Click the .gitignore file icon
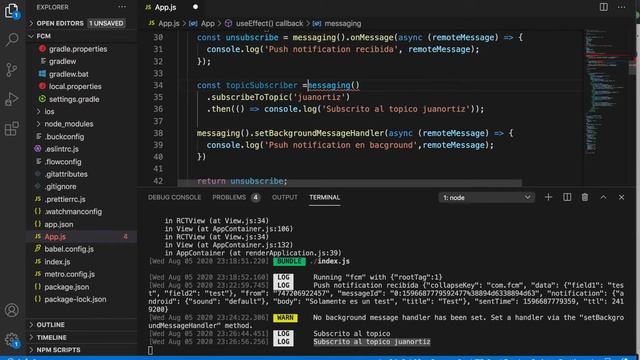This screenshot has width=640, height=360. pyautogui.click(x=38, y=187)
